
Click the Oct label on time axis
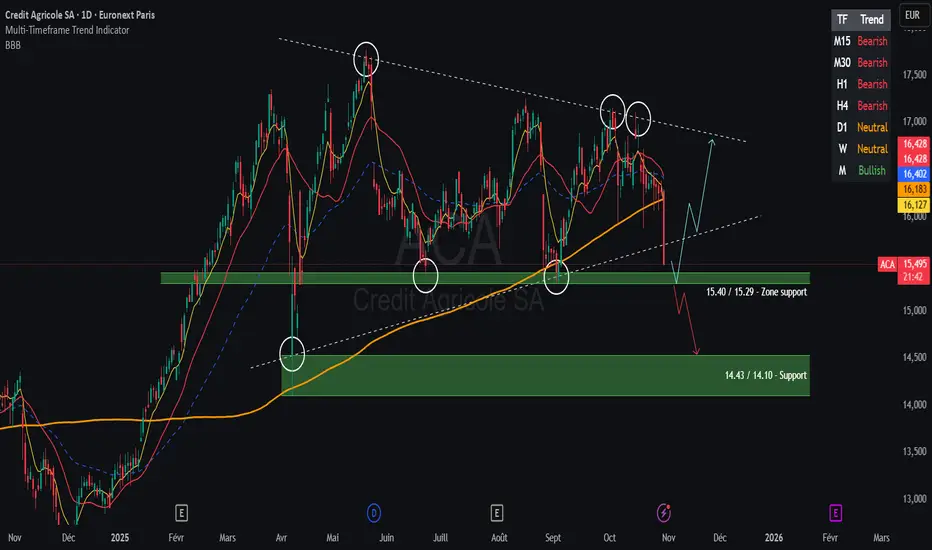click(x=609, y=538)
